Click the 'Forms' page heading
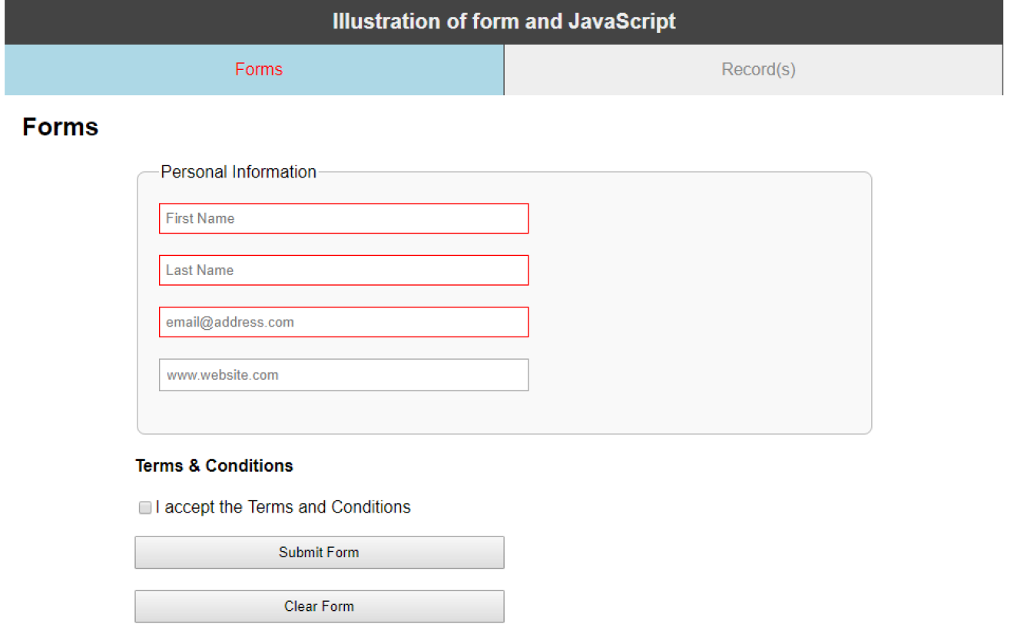Viewport: 1024px width, 624px height. click(61, 127)
